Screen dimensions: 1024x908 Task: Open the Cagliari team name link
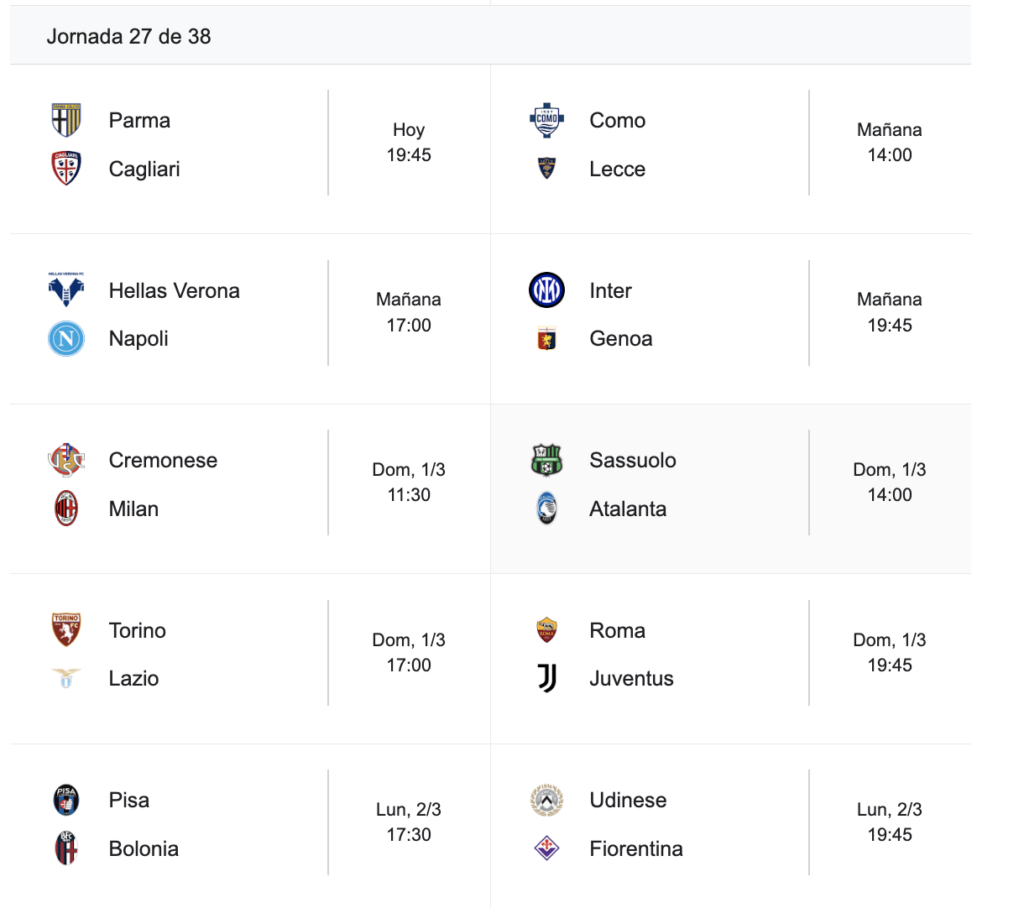pos(144,169)
